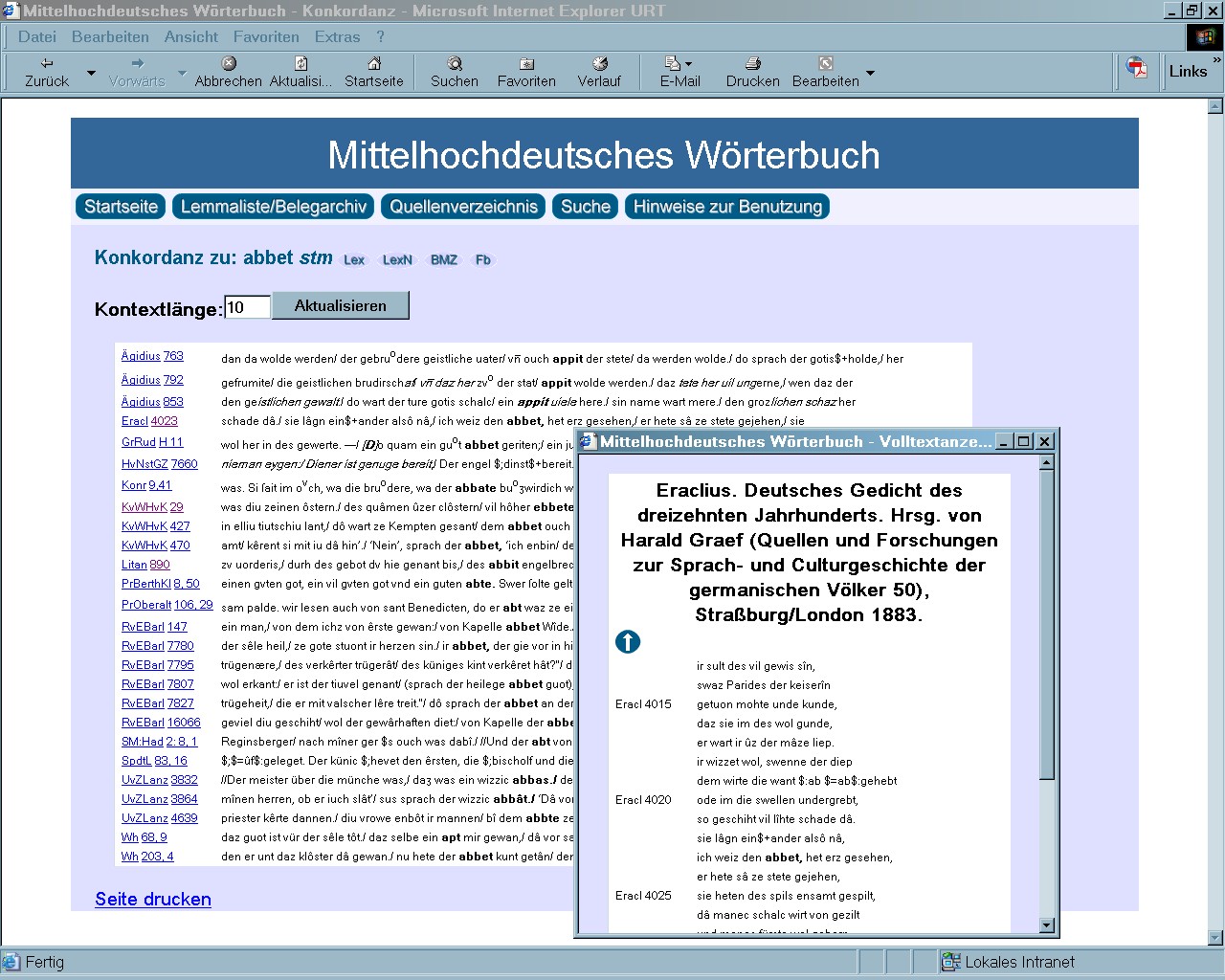Click the Bearbeiten edit toolbar icon
The width and height of the screenshot is (1225, 980).
point(826,63)
